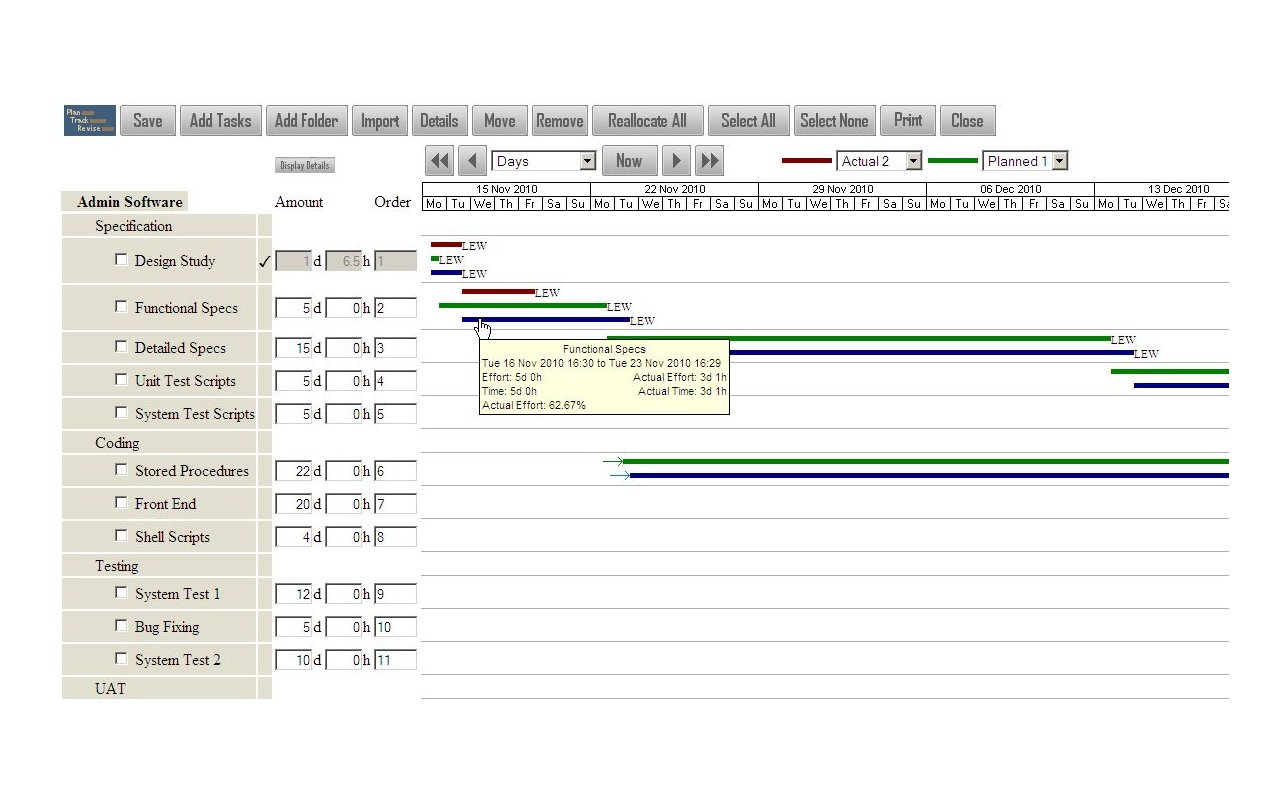The image size is (1280, 800).
Task: Edit Stored Procedures order field
Action: point(395,471)
